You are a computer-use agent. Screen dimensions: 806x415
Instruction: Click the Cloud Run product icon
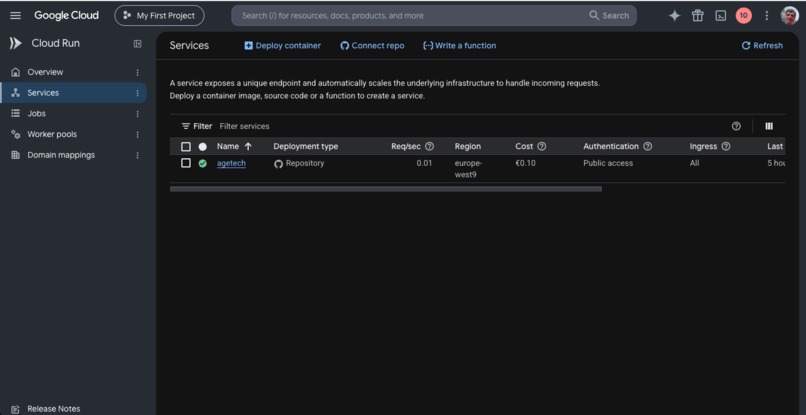point(15,43)
